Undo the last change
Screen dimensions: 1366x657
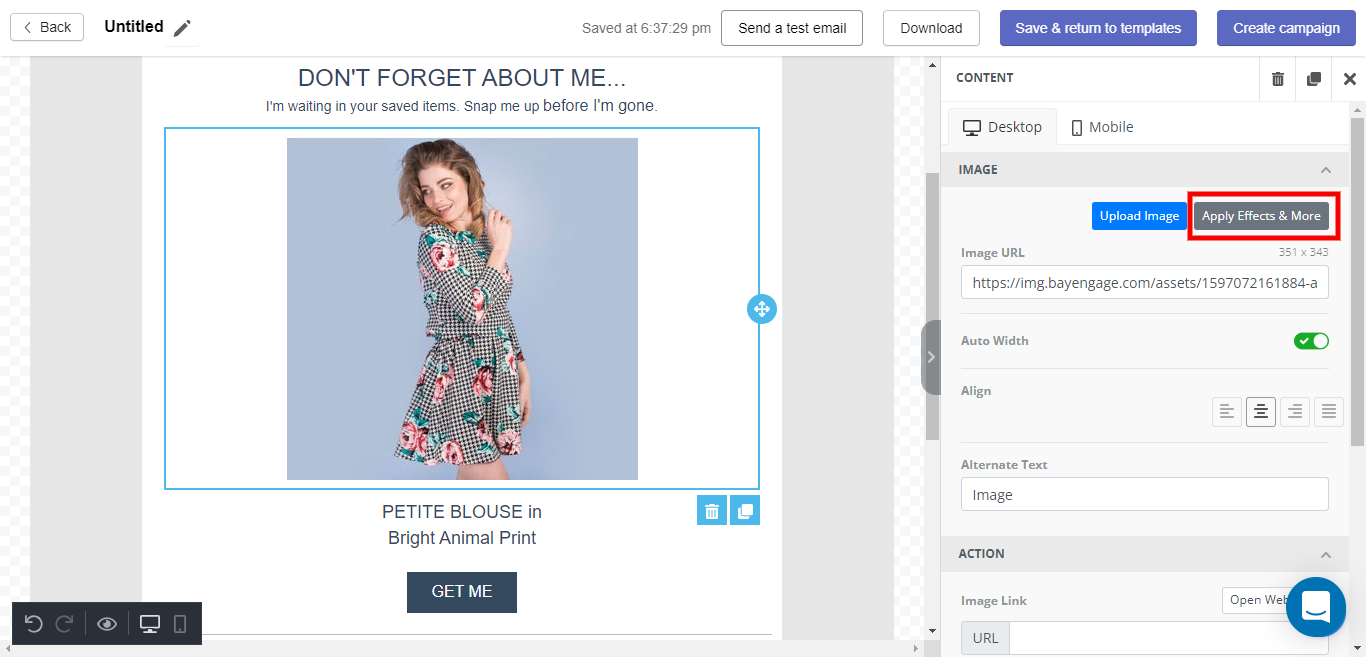[33, 624]
